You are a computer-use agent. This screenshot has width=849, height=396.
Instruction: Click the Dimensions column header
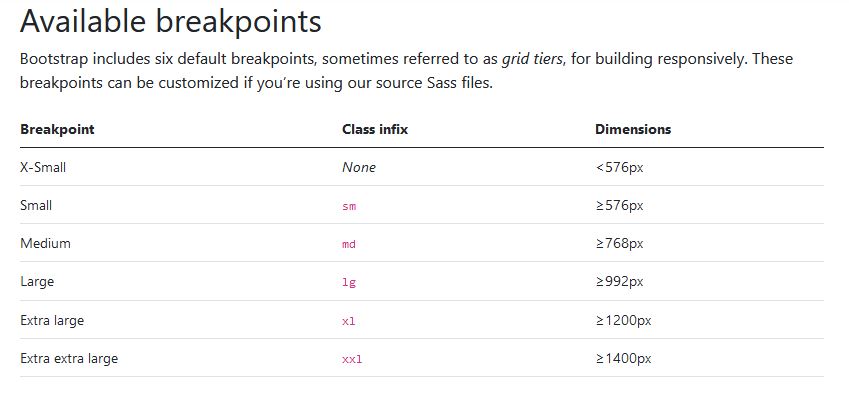633,129
